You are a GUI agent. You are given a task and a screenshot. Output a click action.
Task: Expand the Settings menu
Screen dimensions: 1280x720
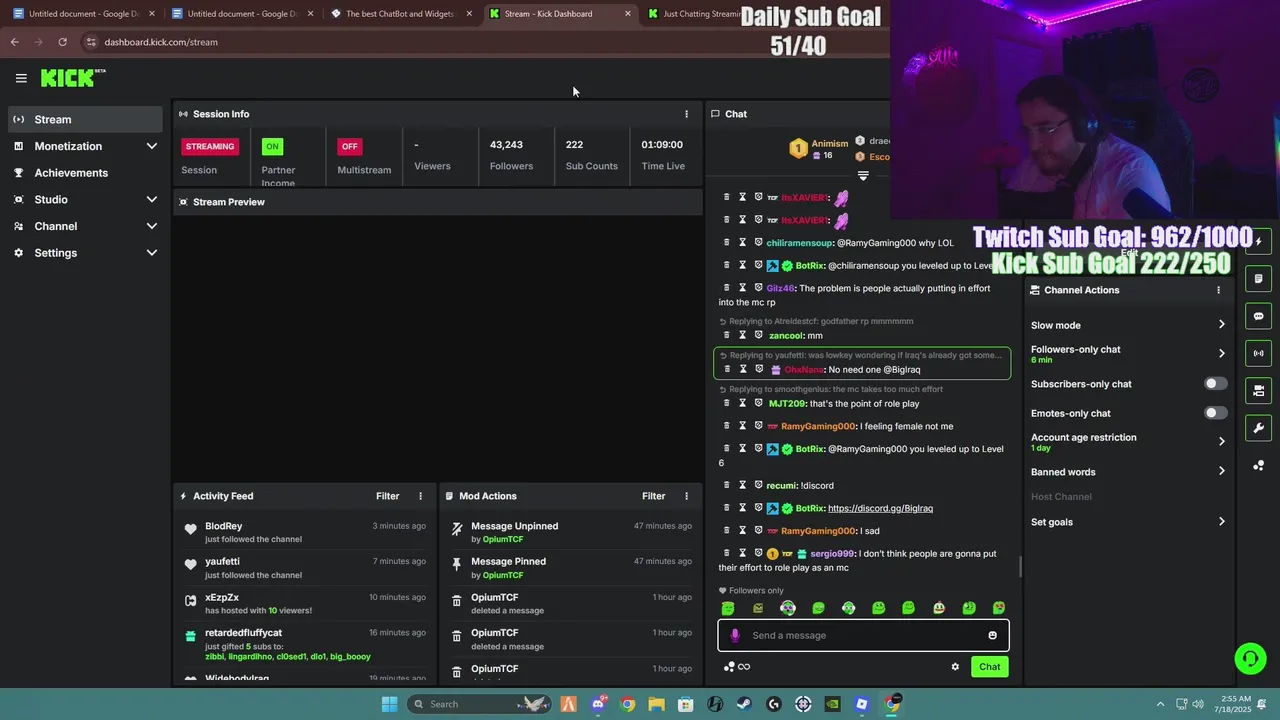(x=85, y=253)
